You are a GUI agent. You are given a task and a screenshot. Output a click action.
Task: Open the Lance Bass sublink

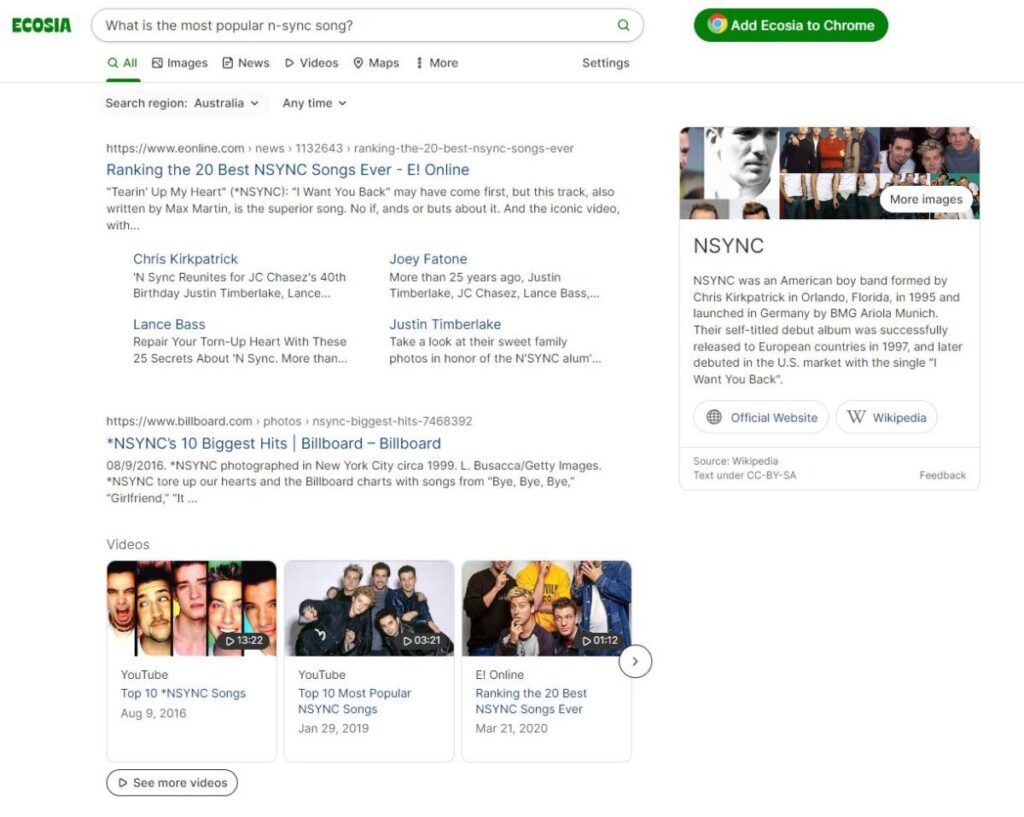[x=168, y=324]
